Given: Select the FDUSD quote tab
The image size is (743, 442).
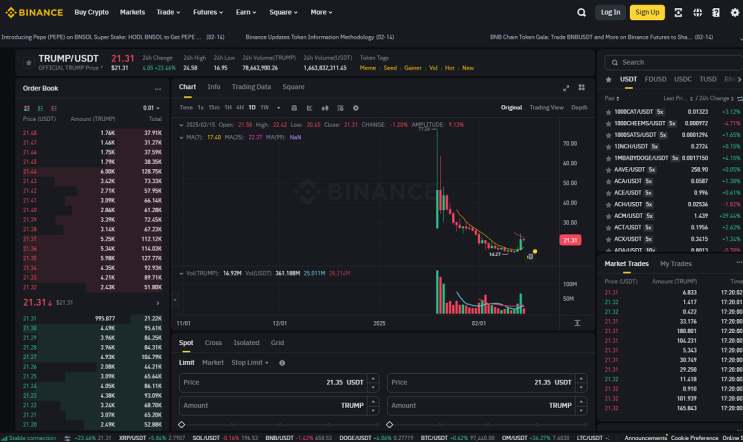Looking at the screenshot, I should pos(655,80).
